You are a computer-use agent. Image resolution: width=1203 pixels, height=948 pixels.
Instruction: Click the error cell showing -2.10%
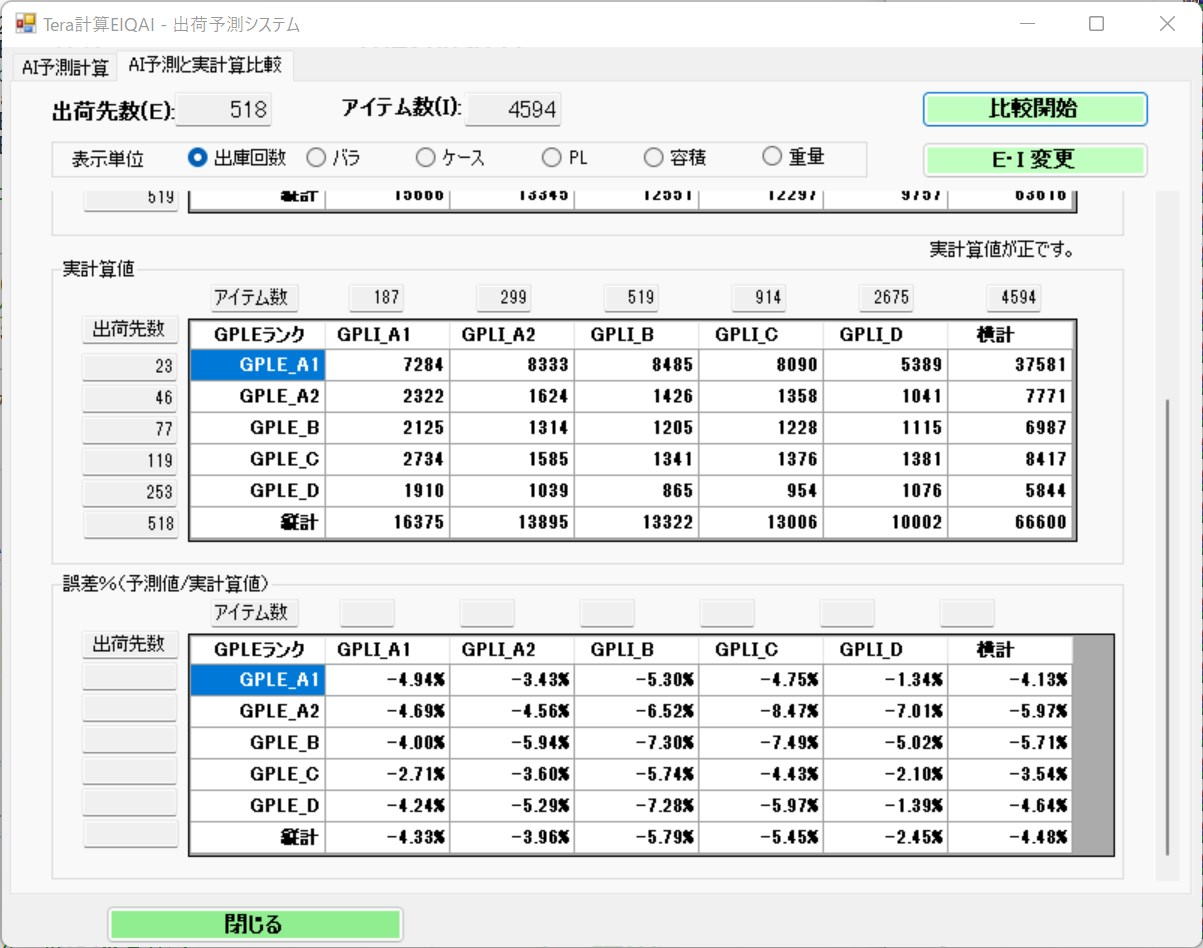click(885, 774)
